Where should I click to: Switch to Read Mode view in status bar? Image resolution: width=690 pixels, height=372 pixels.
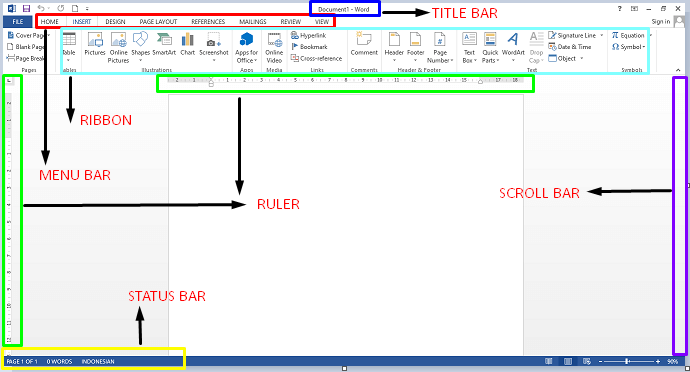click(549, 361)
